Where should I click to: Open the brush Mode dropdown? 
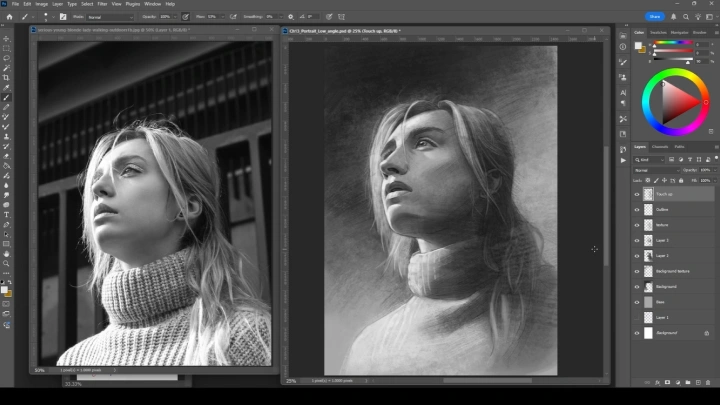110,17
